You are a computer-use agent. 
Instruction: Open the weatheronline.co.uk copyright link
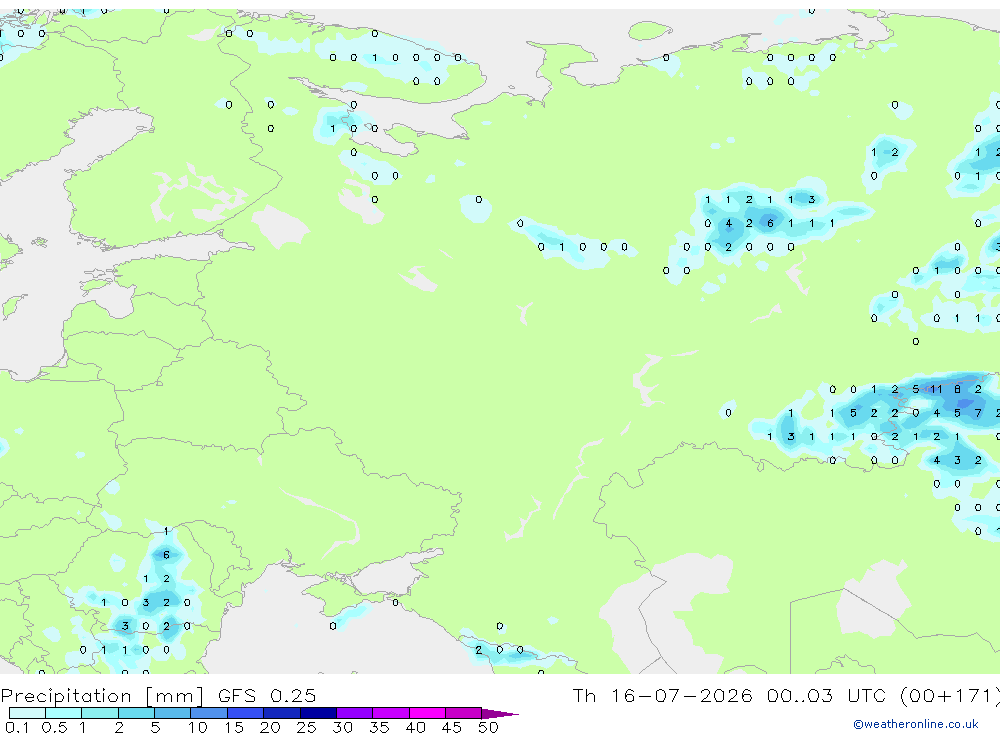916,724
